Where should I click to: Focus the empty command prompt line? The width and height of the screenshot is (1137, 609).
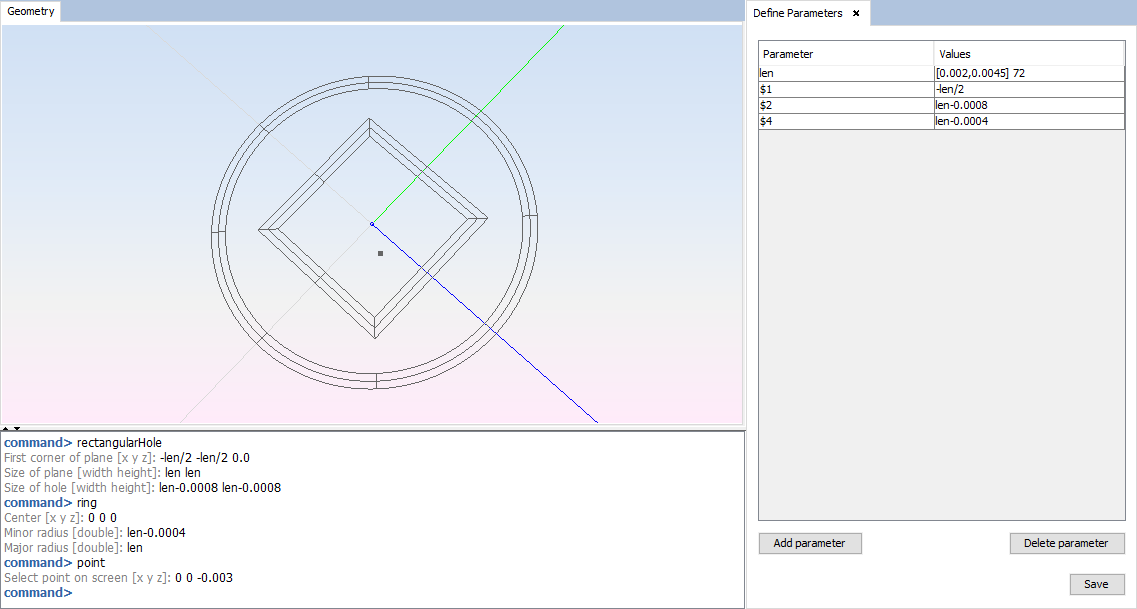pyautogui.click(x=400, y=593)
